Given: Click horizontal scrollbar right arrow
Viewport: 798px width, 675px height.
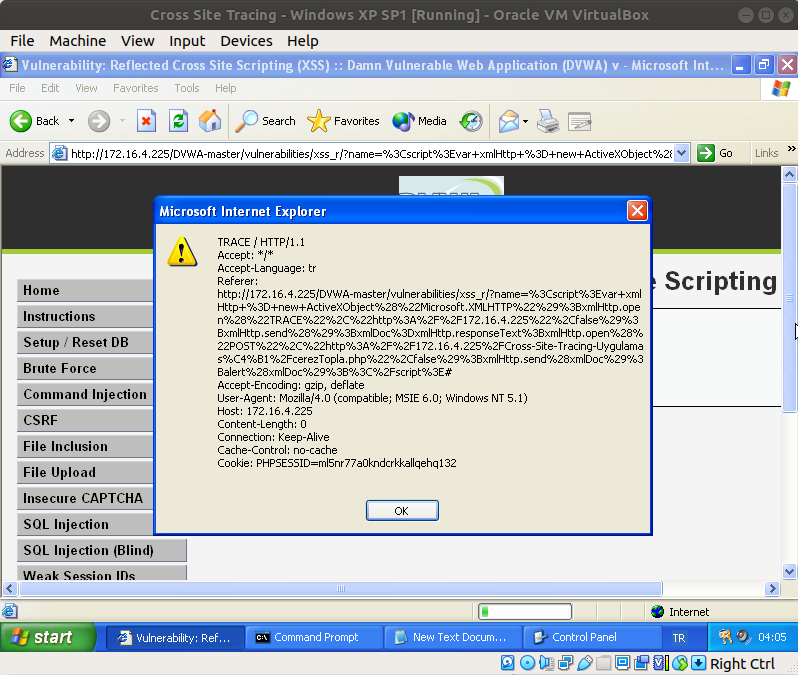Looking at the screenshot, I should 773,588.
